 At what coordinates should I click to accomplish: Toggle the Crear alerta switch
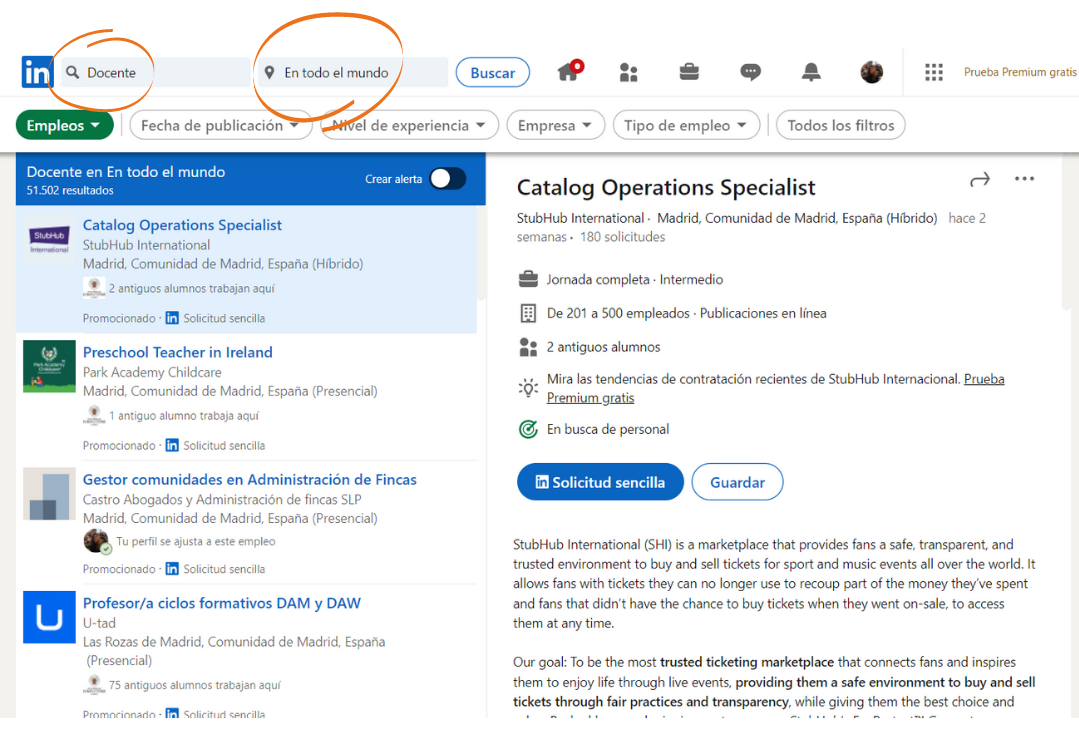tap(448, 179)
